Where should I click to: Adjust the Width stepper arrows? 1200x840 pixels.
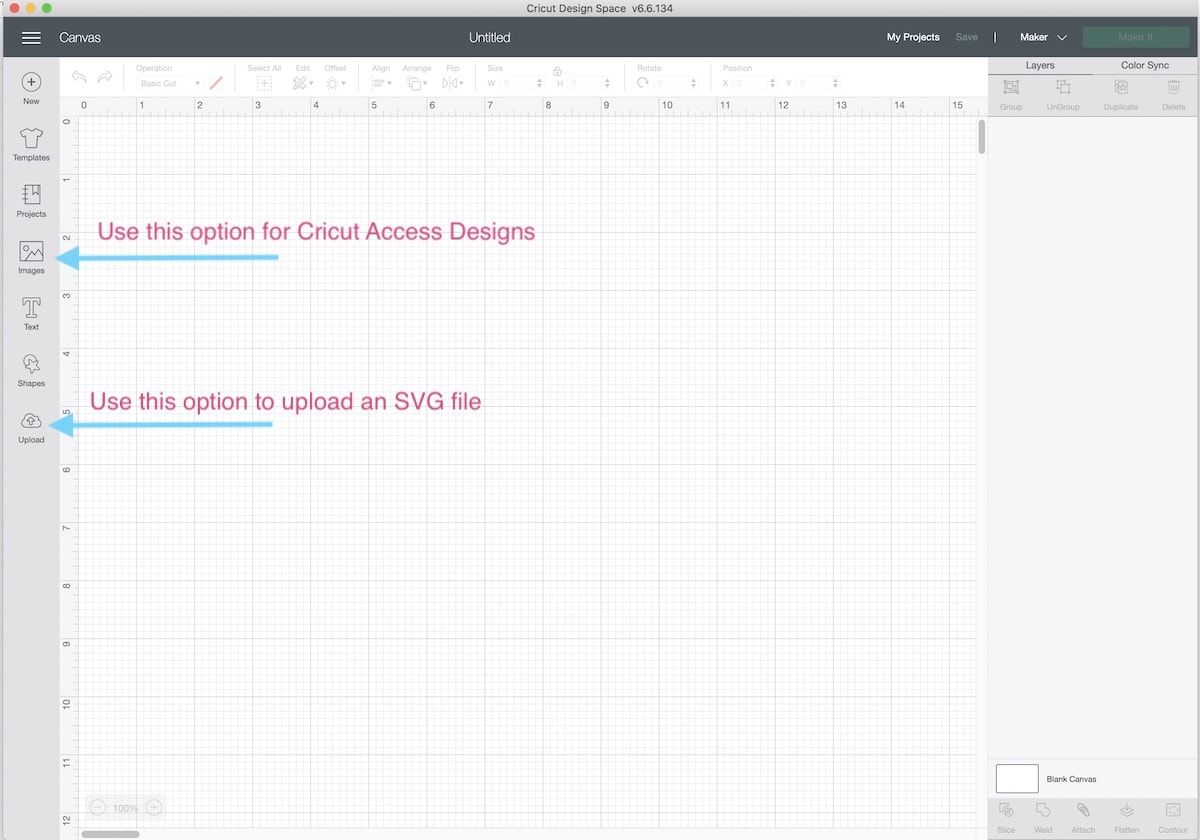[540, 83]
